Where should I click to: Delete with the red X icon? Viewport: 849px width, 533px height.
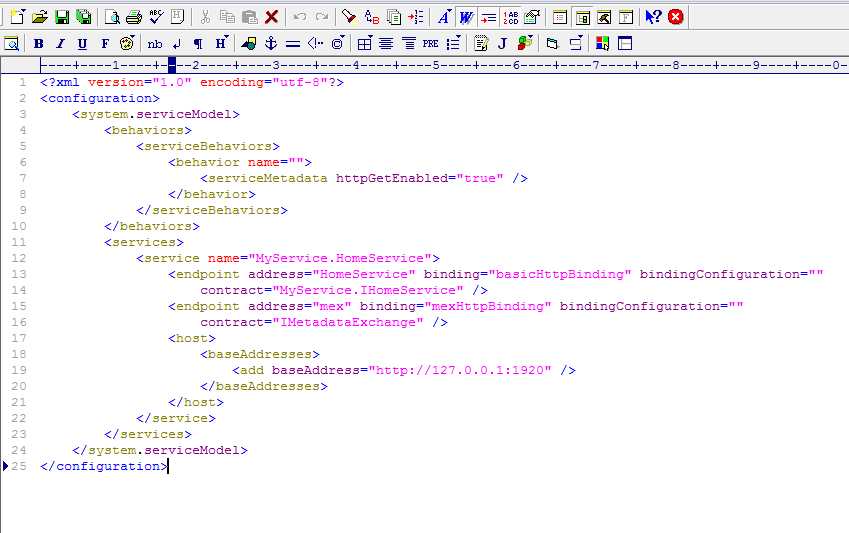271,17
